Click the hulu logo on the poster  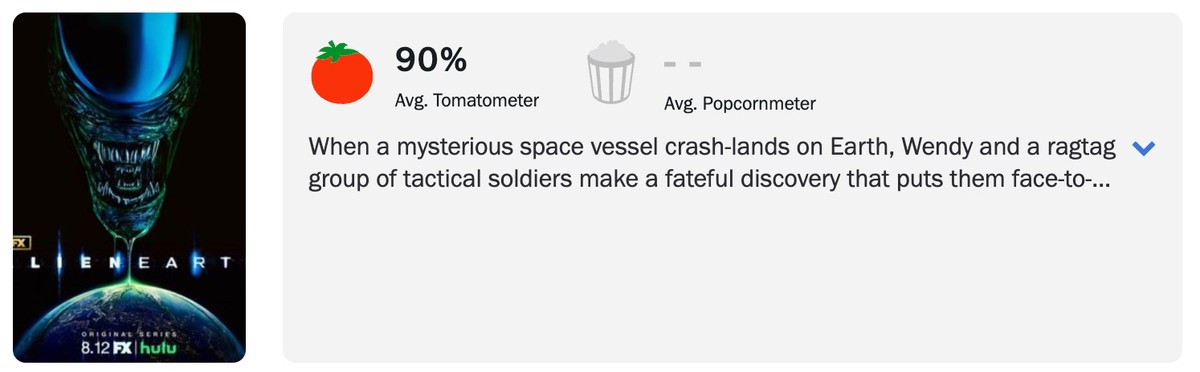(x=159, y=349)
